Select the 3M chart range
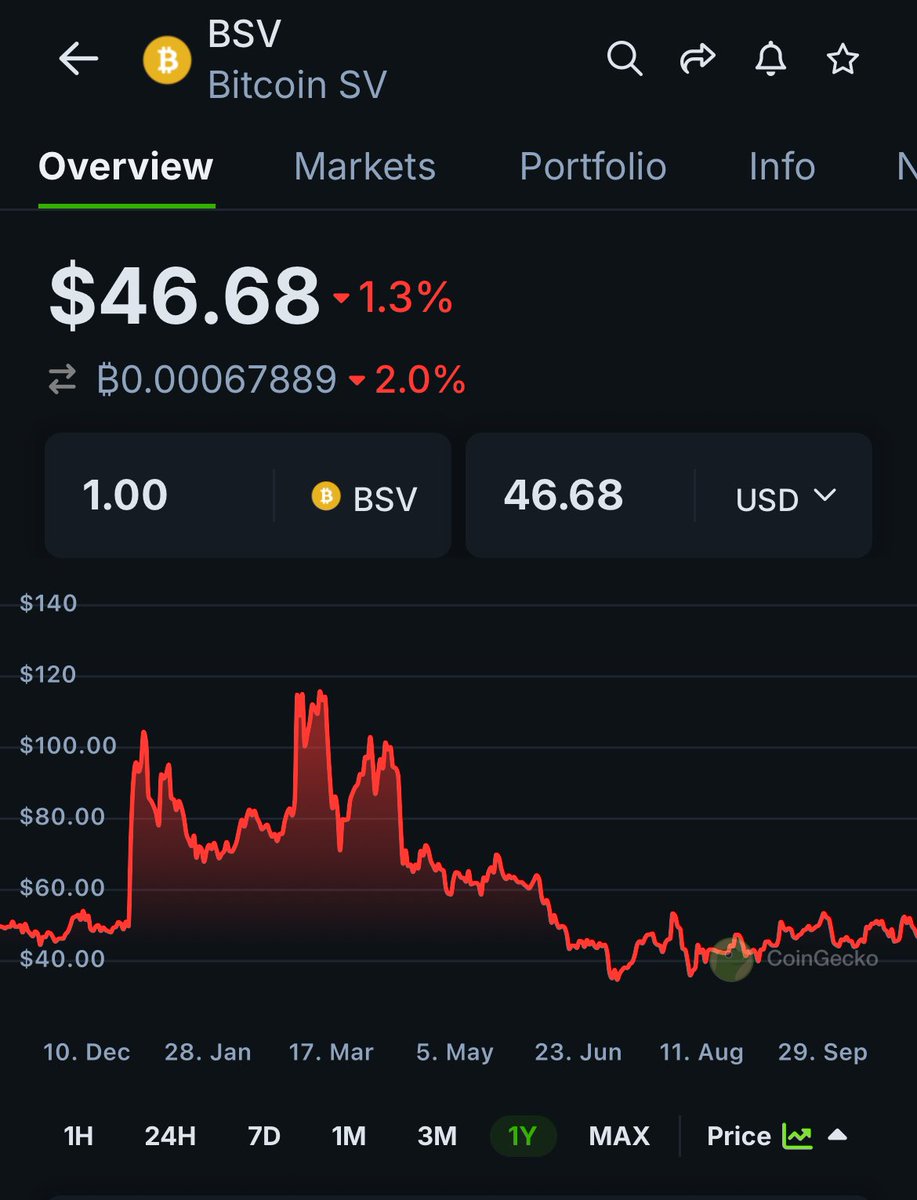Viewport: 917px width, 1200px height. (437, 1136)
